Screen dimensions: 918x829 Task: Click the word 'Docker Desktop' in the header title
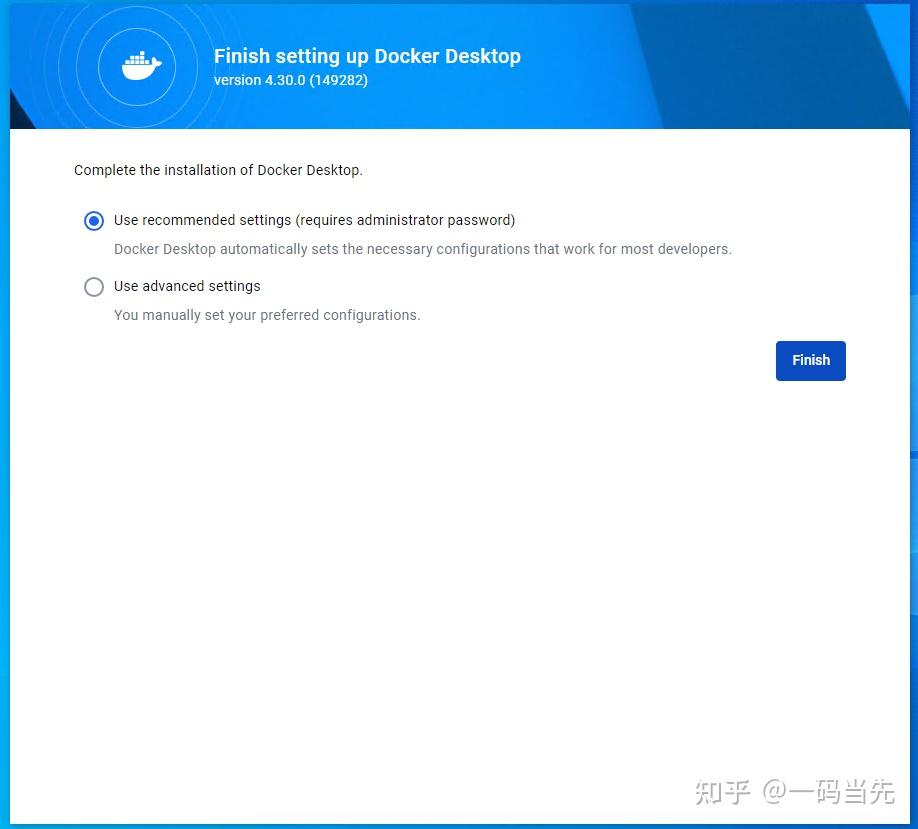click(447, 56)
